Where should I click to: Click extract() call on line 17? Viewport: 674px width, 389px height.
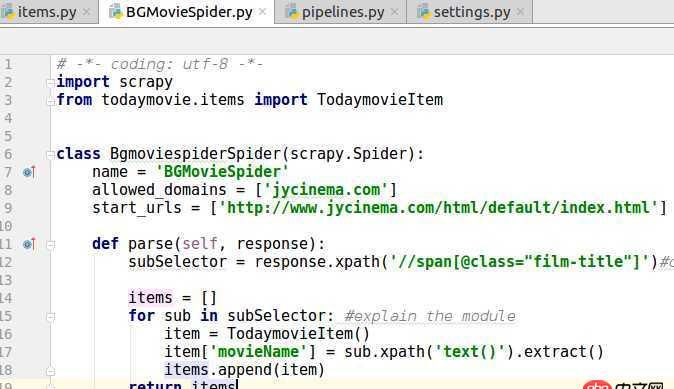coord(564,352)
